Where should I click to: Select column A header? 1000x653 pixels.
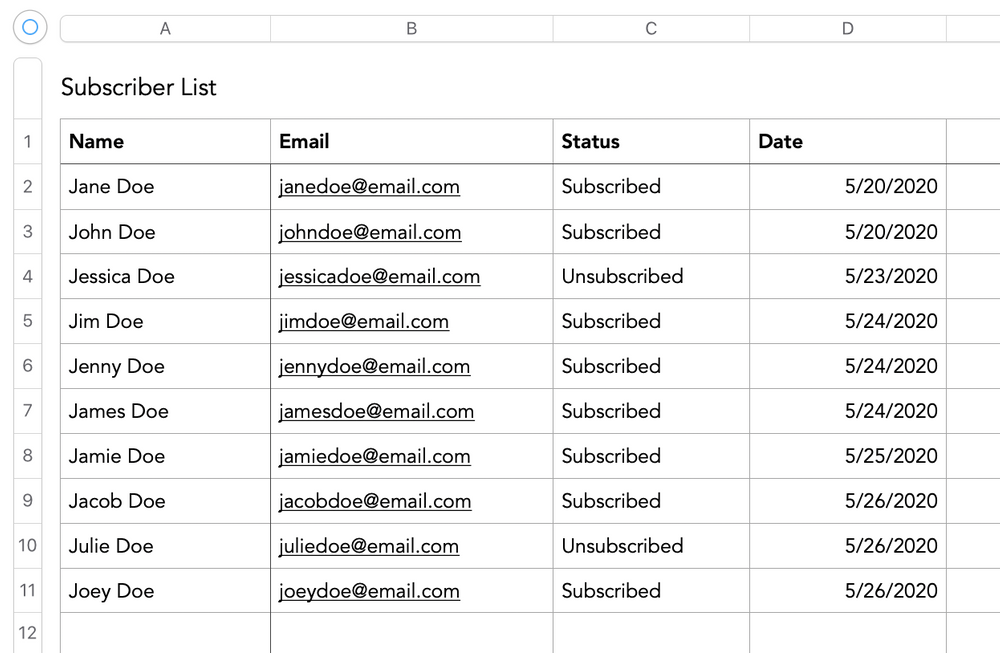pyautogui.click(x=165, y=29)
